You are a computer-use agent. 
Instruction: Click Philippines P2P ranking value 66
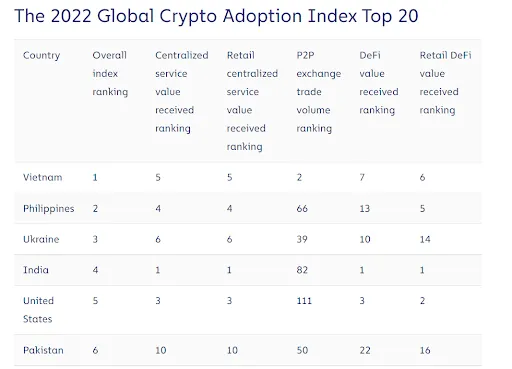302,209
